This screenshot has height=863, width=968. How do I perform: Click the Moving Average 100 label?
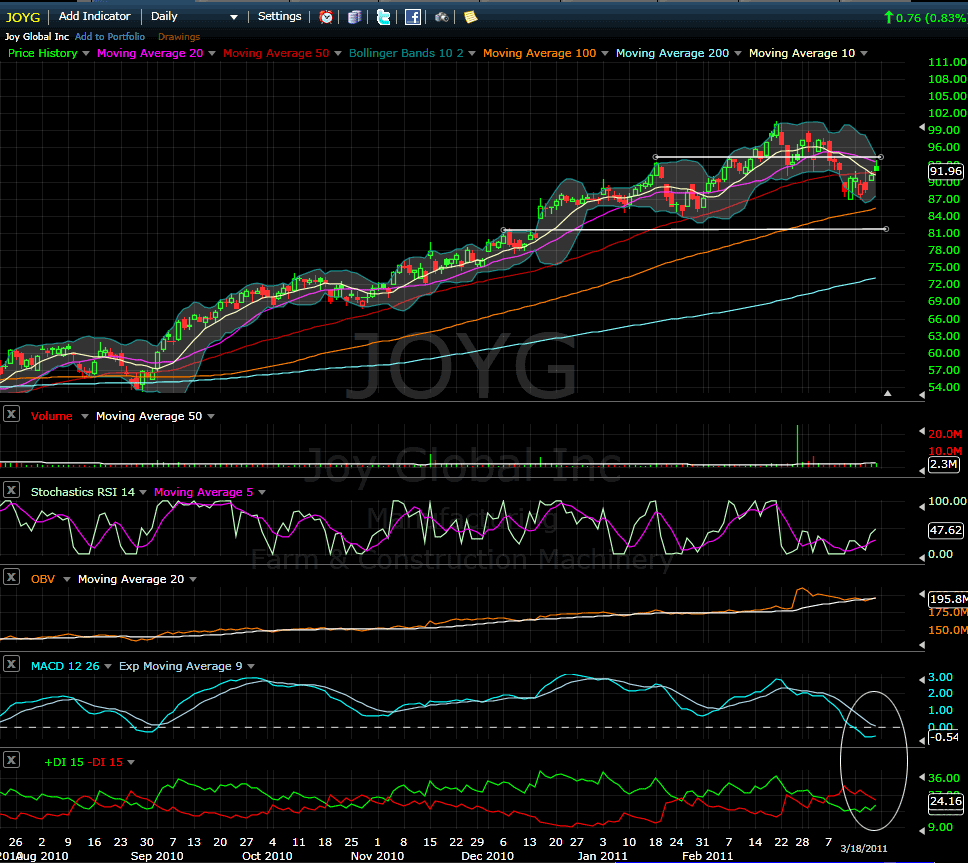540,53
